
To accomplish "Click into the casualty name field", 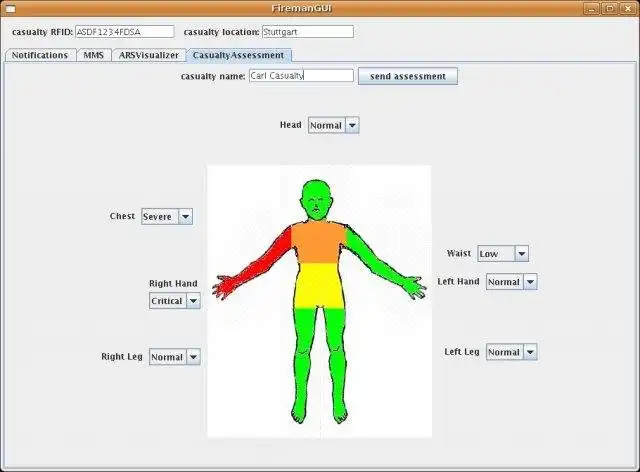I will pyautogui.click(x=301, y=76).
